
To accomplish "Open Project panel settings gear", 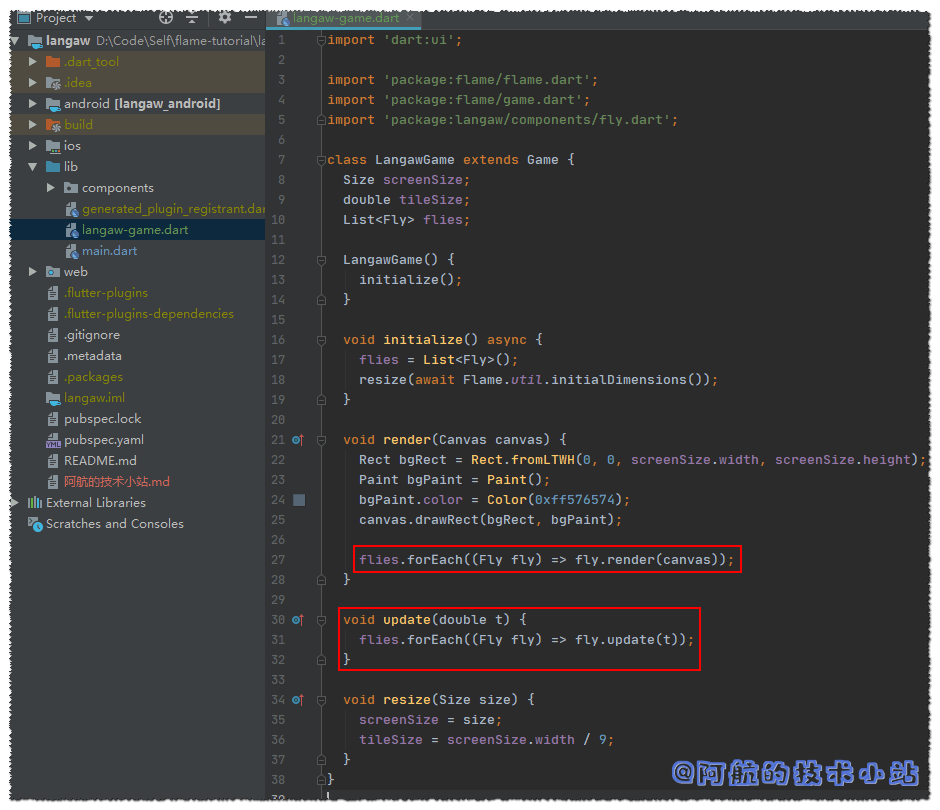I will (225, 18).
